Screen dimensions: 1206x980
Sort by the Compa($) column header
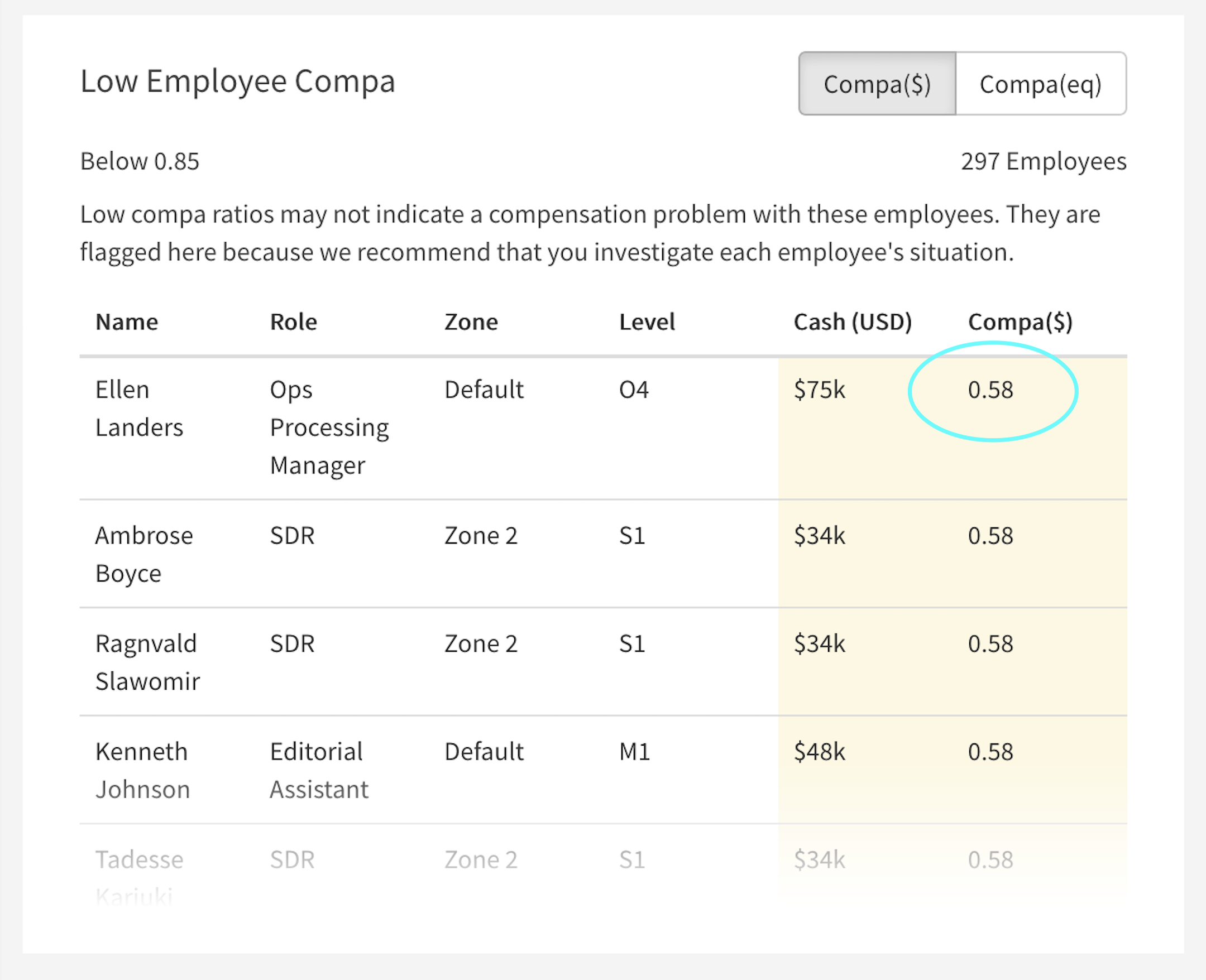1020,322
